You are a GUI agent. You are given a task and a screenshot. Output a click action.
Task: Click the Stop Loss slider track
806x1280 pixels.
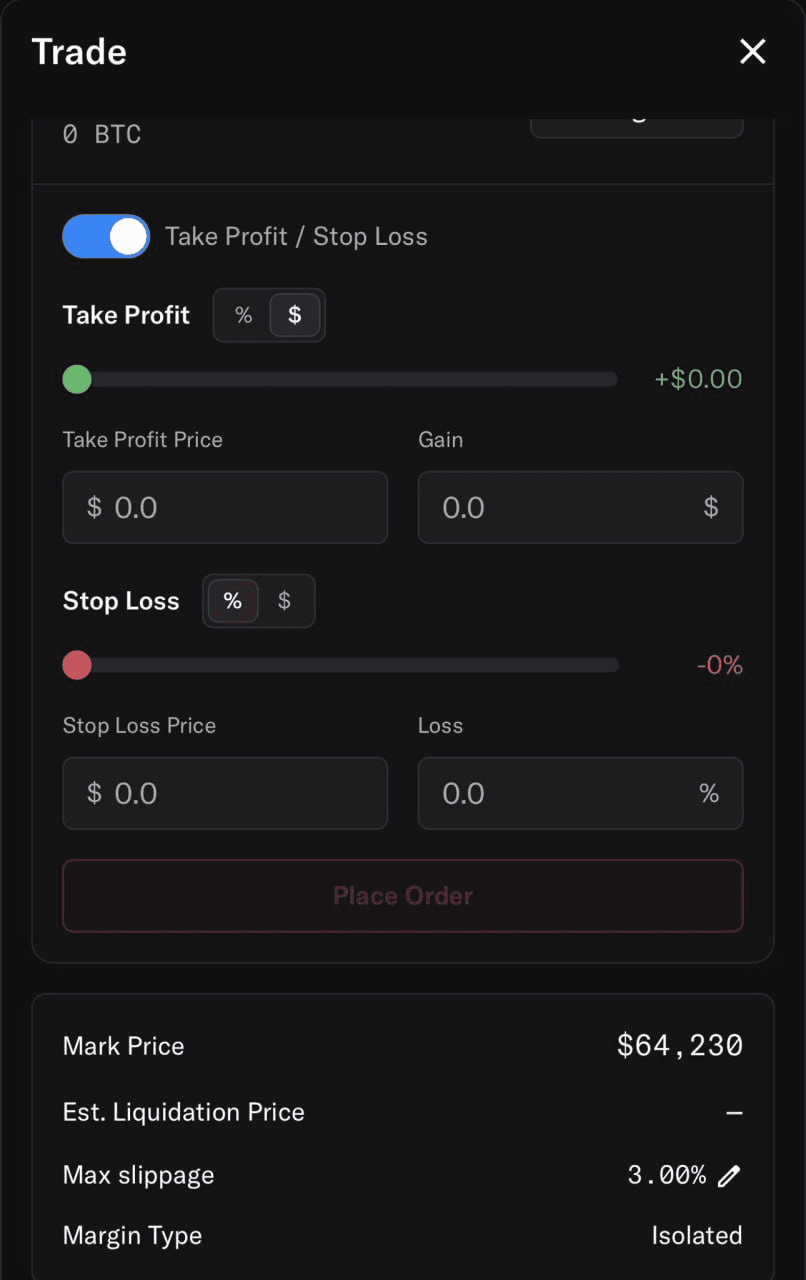point(350,665)
